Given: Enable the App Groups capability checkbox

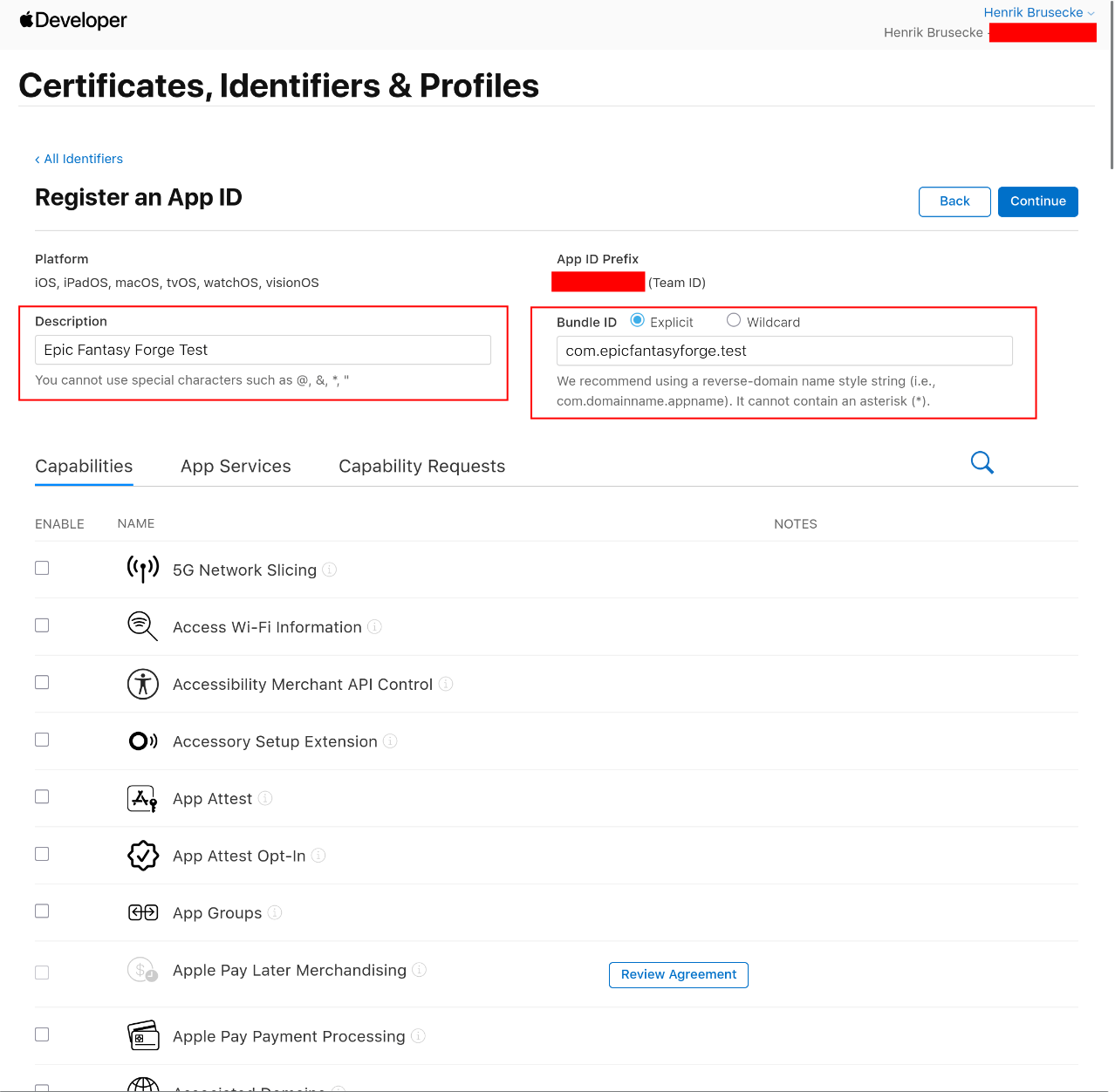Looking at the screenshot, I should pyautogui.click(x=42, y=911).
